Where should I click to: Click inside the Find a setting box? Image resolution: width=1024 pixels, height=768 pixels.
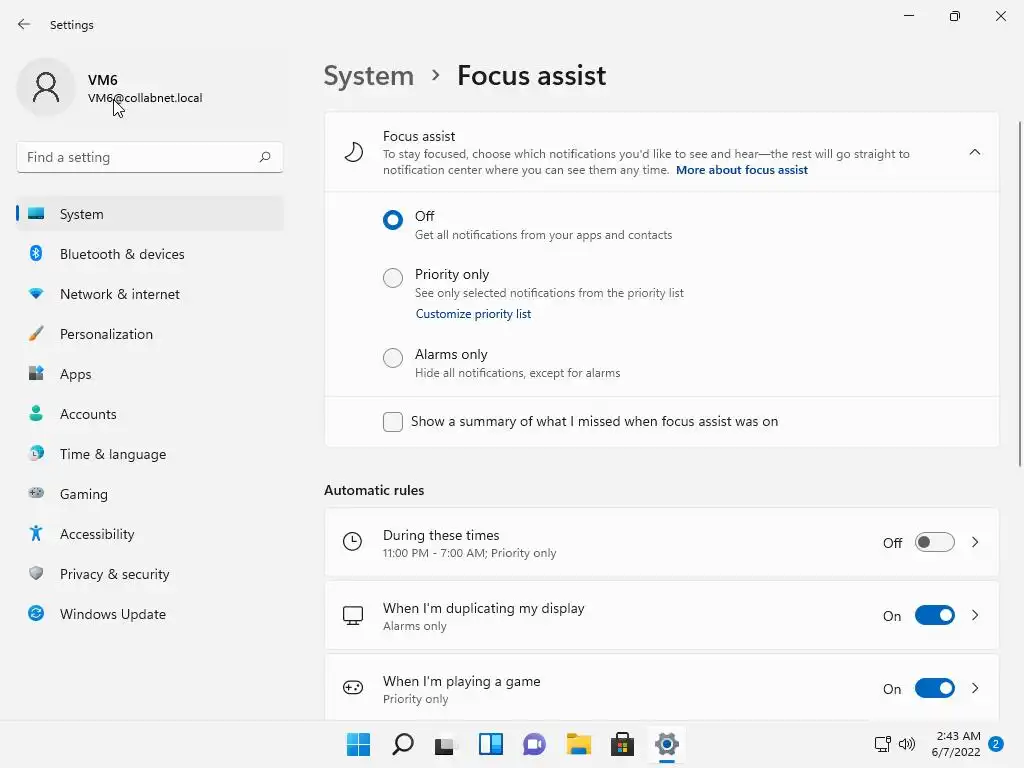coord(135,157)
